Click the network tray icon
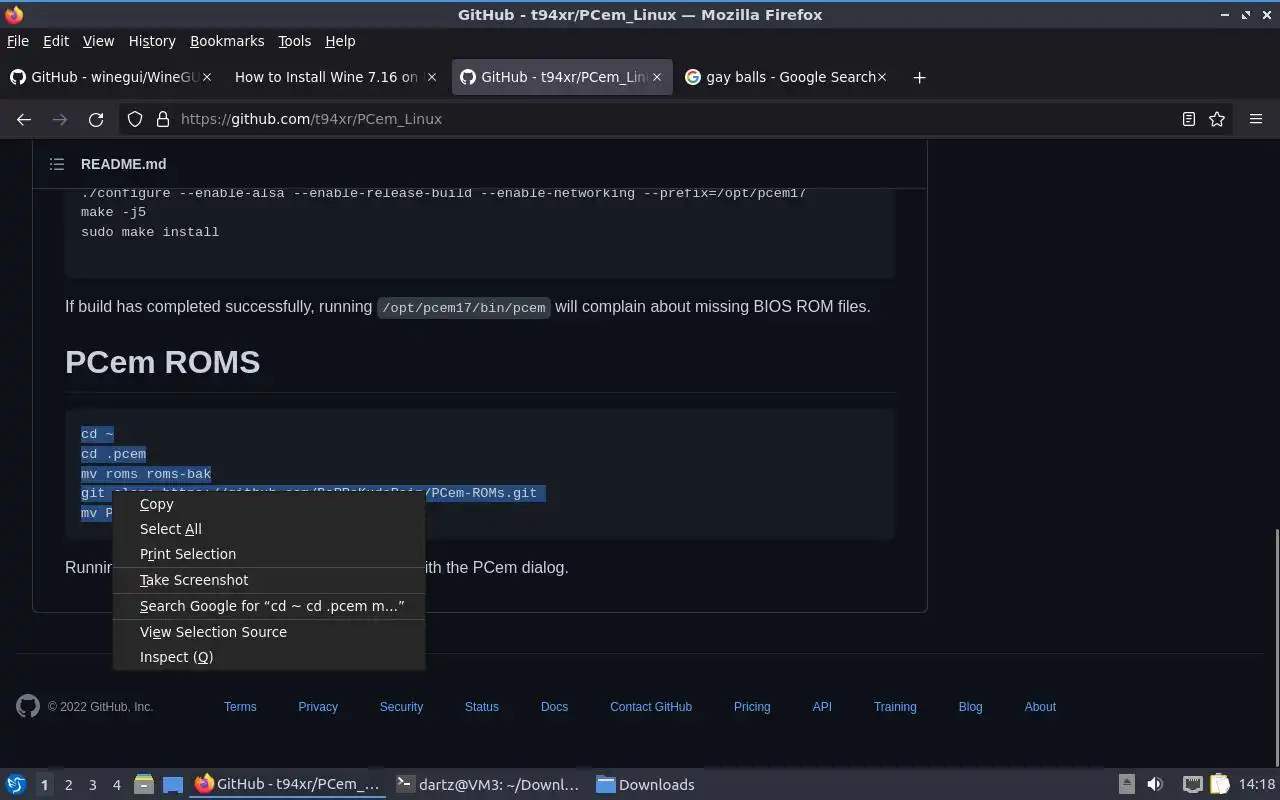This screenshot has height=800, width=1280. tap(1192, 784)
